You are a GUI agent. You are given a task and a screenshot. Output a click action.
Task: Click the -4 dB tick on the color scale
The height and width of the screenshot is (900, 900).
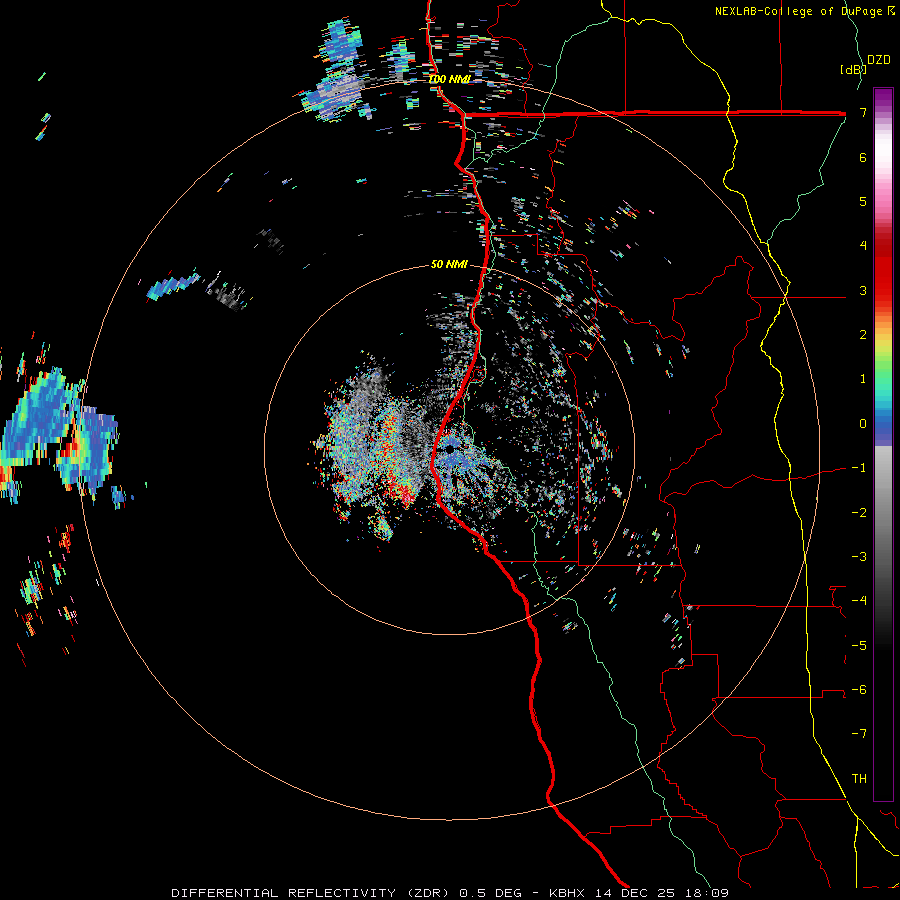coord(859,601)
